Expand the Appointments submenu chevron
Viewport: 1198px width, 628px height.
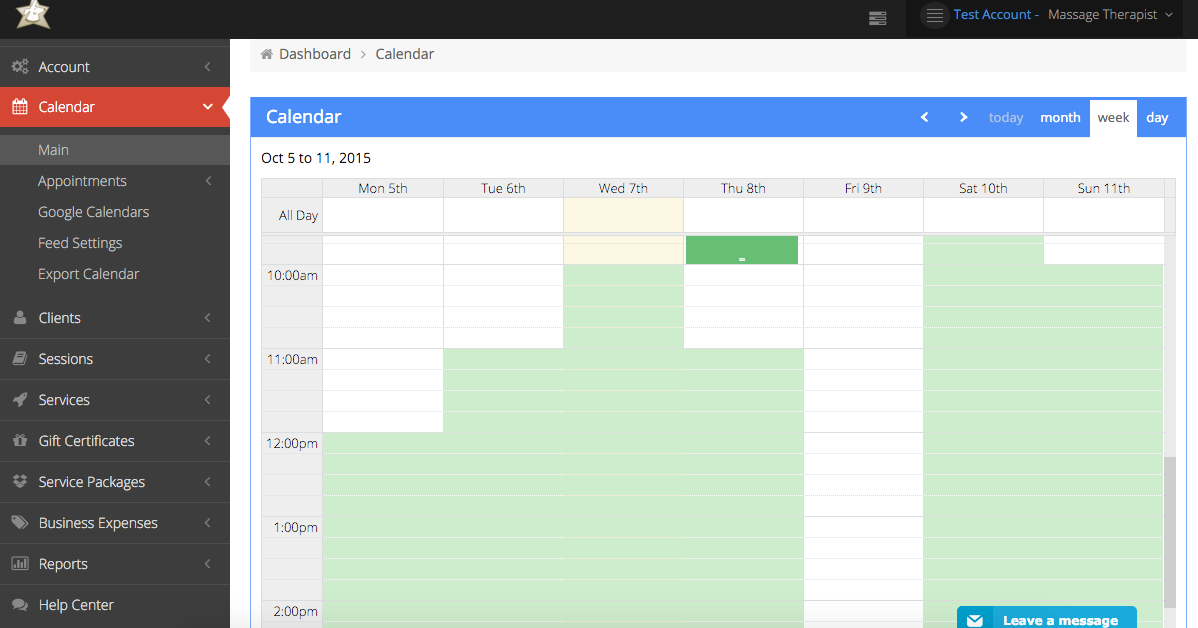tap(208, 181)
